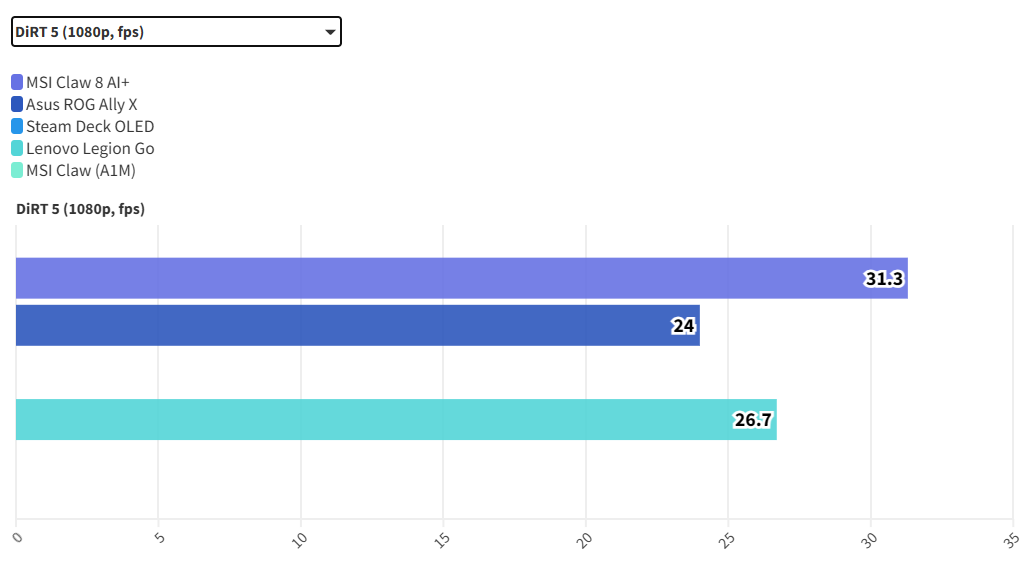Hide the Lenovo Legion Go series label

(x=90, y=148)
